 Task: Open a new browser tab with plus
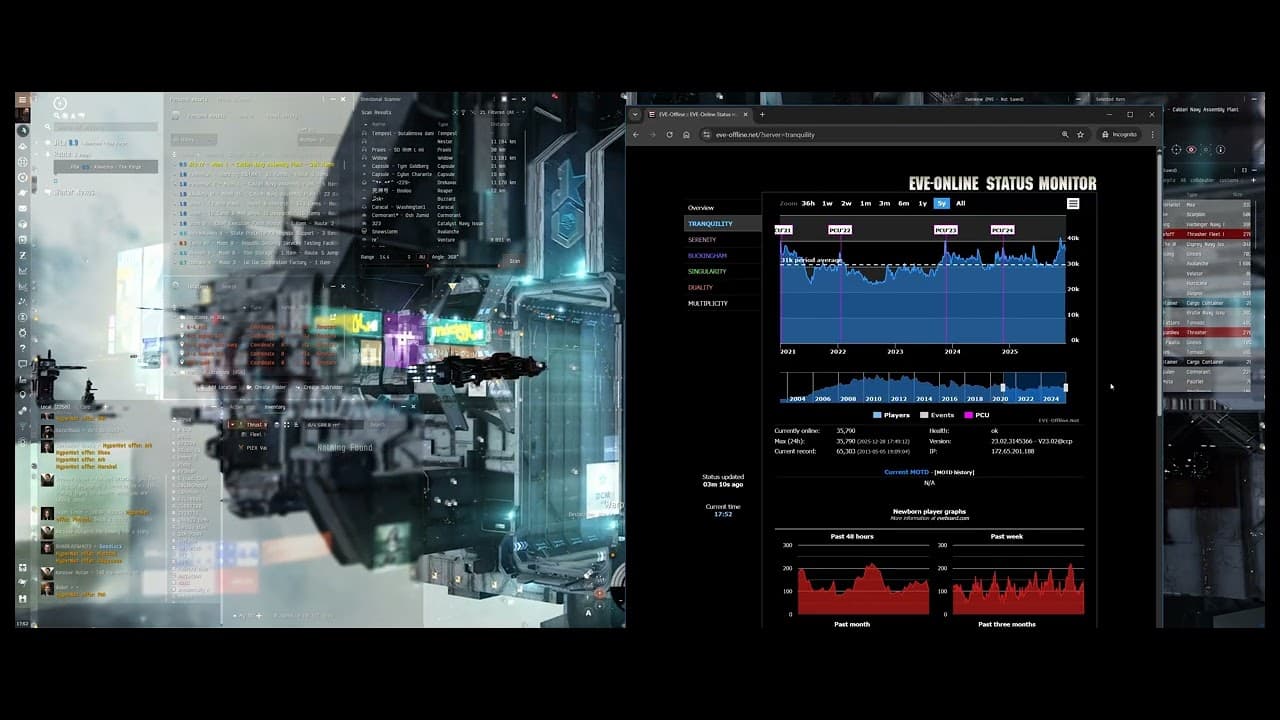click(762, 114)
